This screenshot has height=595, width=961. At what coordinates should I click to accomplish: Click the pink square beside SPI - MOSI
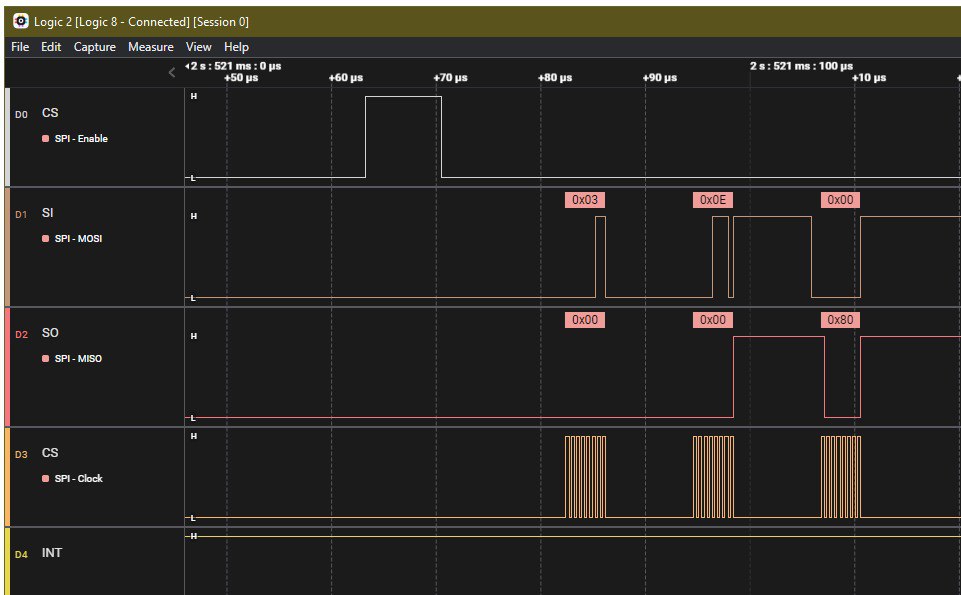(46, 239)
